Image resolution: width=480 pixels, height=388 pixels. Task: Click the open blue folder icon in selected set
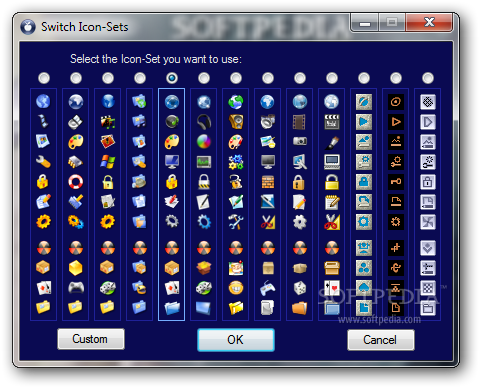point(172,308)
